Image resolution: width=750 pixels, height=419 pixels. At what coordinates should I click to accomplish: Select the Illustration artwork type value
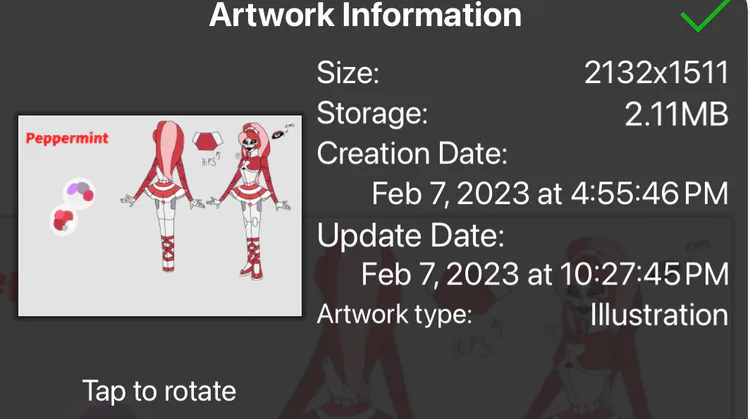pos(658,314)
